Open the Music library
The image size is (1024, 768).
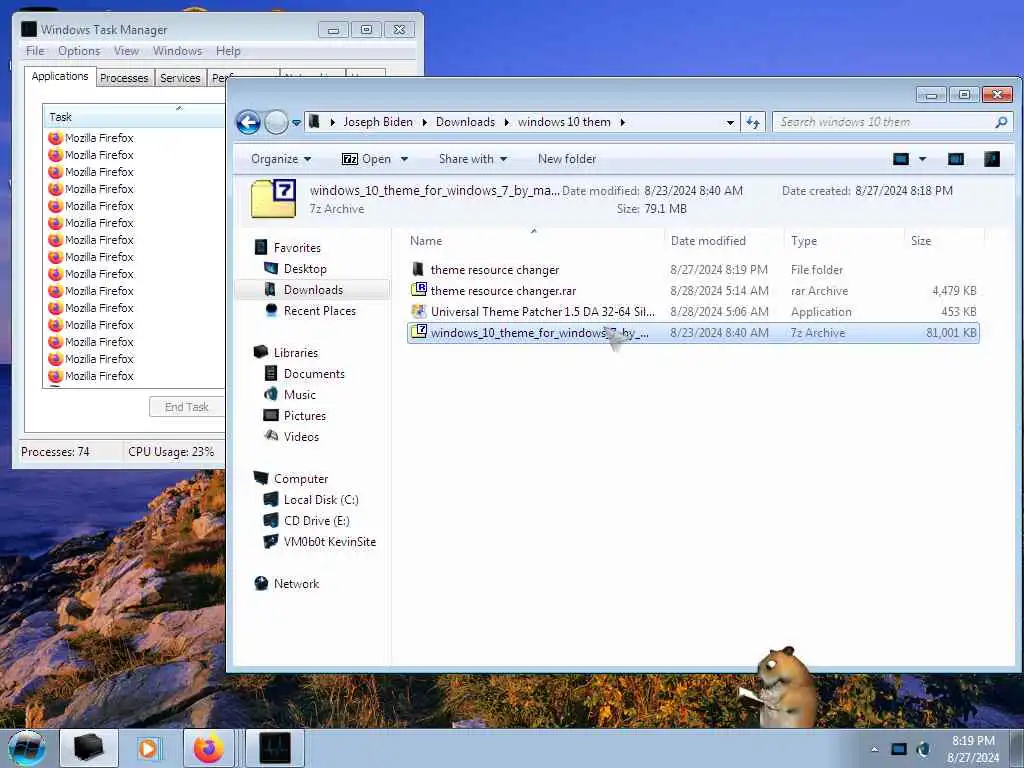coord(300,394)
